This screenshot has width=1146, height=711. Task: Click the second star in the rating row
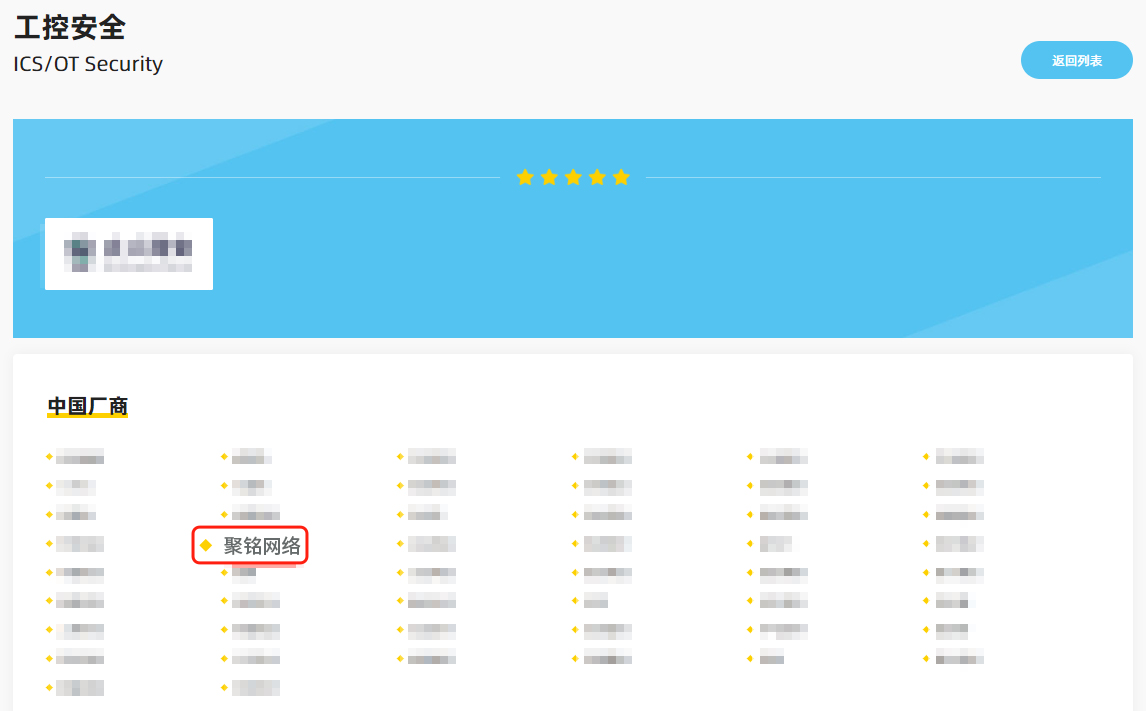[x=549, y=178]
